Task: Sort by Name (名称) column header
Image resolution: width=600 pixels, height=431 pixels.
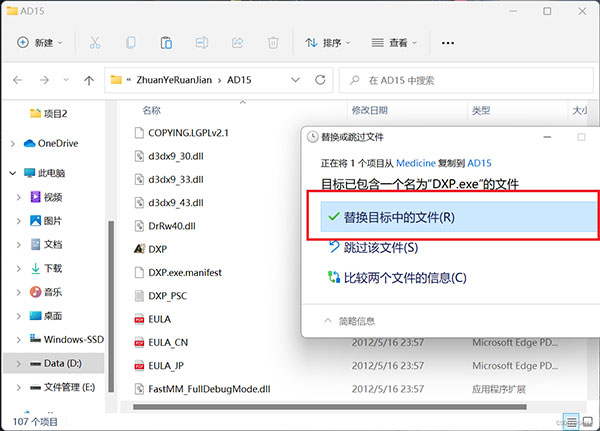Action: pyautogui.click(x=152, y=110)
